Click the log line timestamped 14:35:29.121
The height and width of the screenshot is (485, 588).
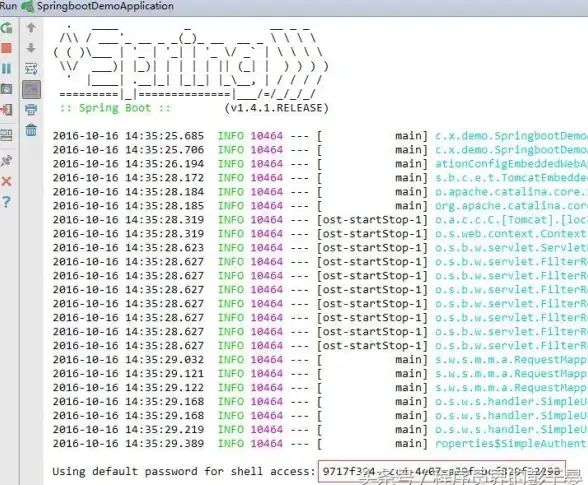(x=320, y=374)
